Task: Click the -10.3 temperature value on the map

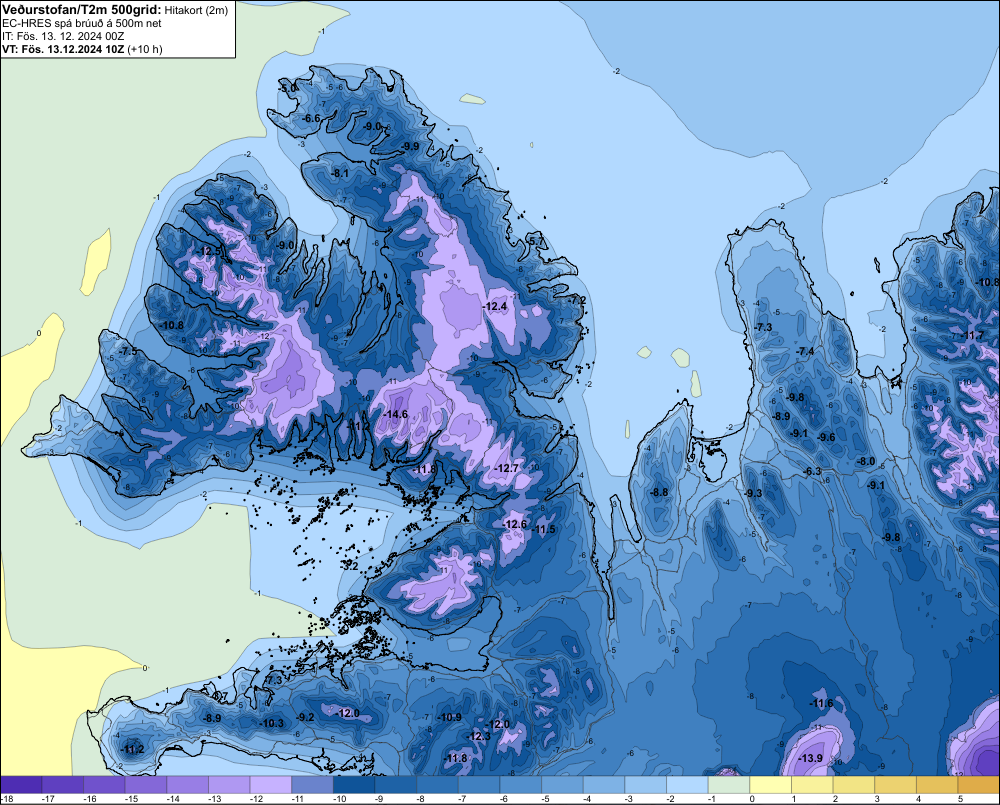Action: (272, 723)
